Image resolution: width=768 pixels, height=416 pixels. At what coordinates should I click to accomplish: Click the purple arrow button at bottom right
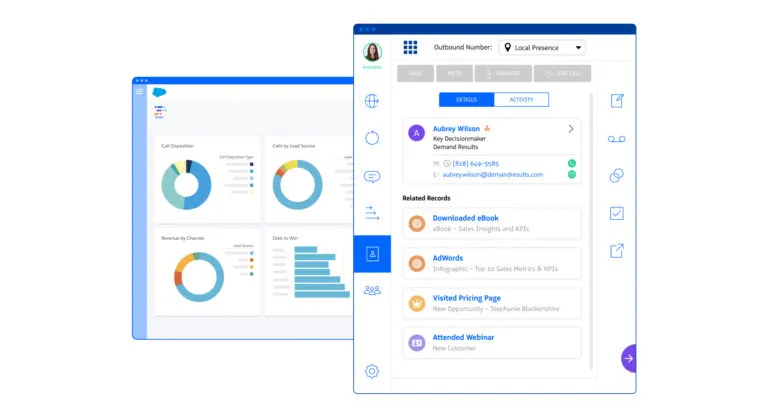629,358
